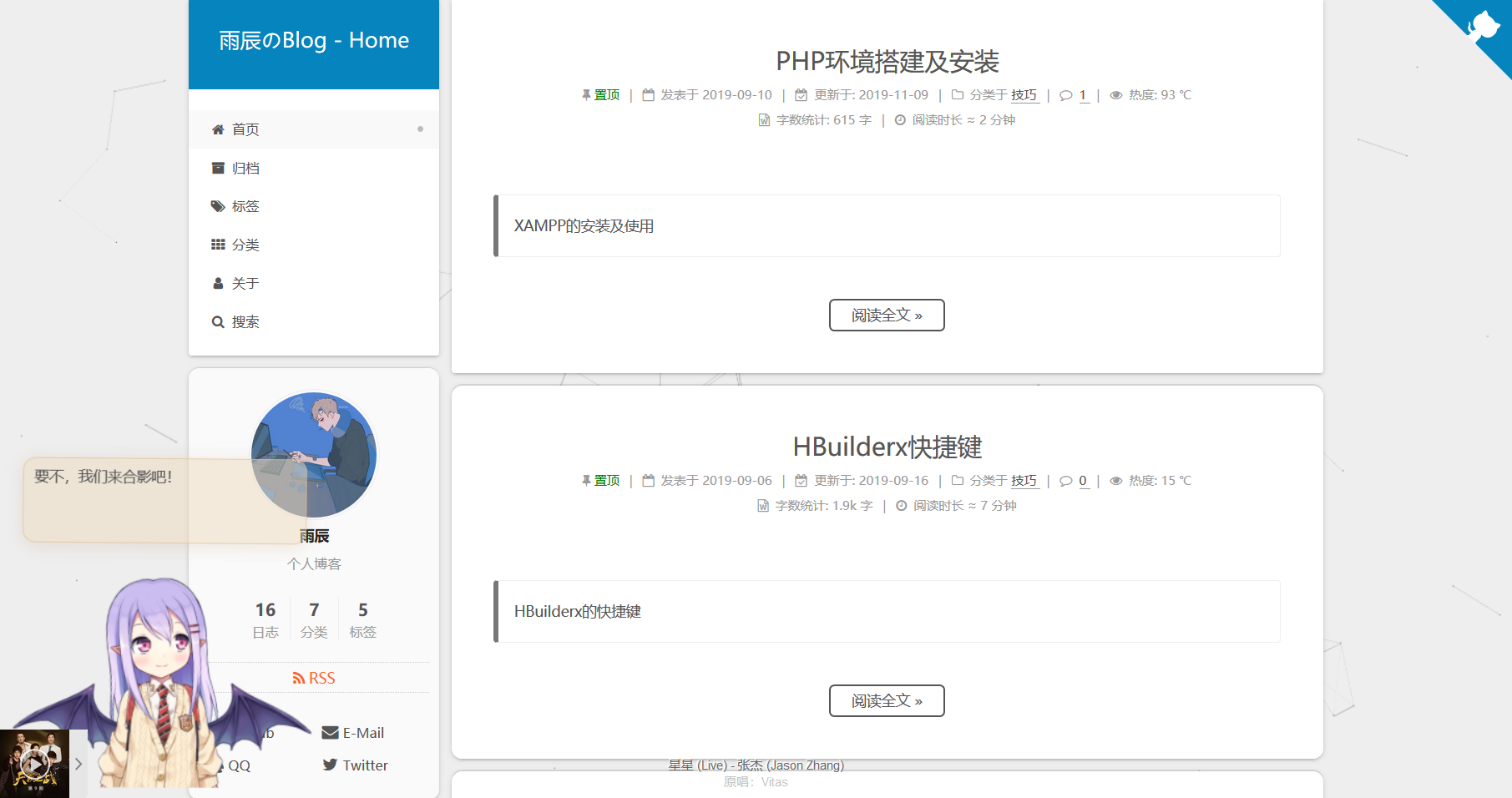Image resolution: width=1512 pixels, height=798 pixels.
Task: Click the HBuilderx的快捷键 excerpt text
Action: pyautogui.click(x=577, y=612)
